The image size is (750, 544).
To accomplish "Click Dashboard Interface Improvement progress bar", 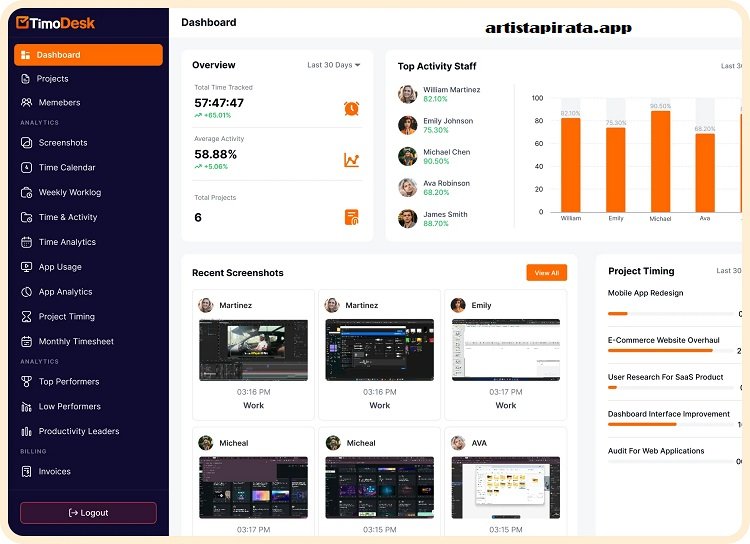I will pyautogui.click(x=671, y=424).
